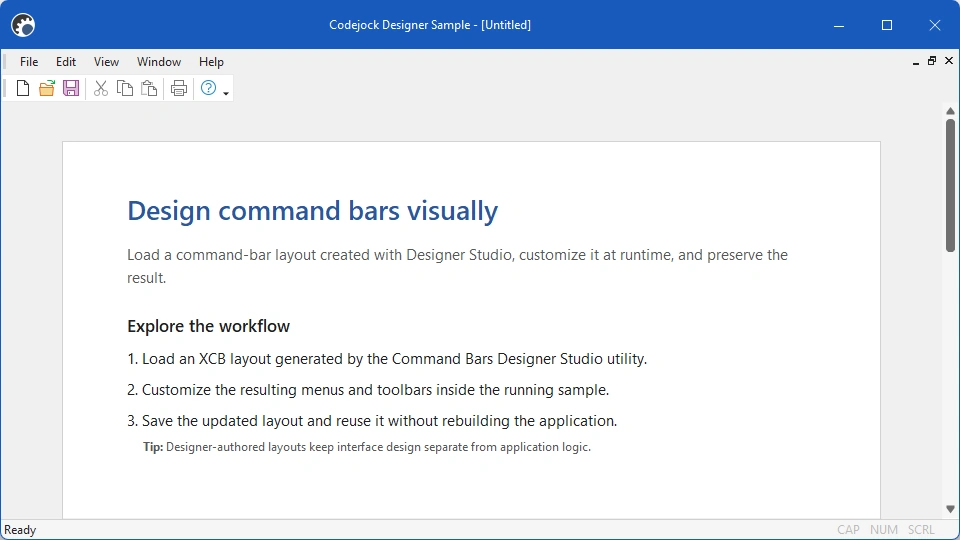960x540 pixels.
Task: Close the inner Untitled document
Action: (x=949, y=60)
